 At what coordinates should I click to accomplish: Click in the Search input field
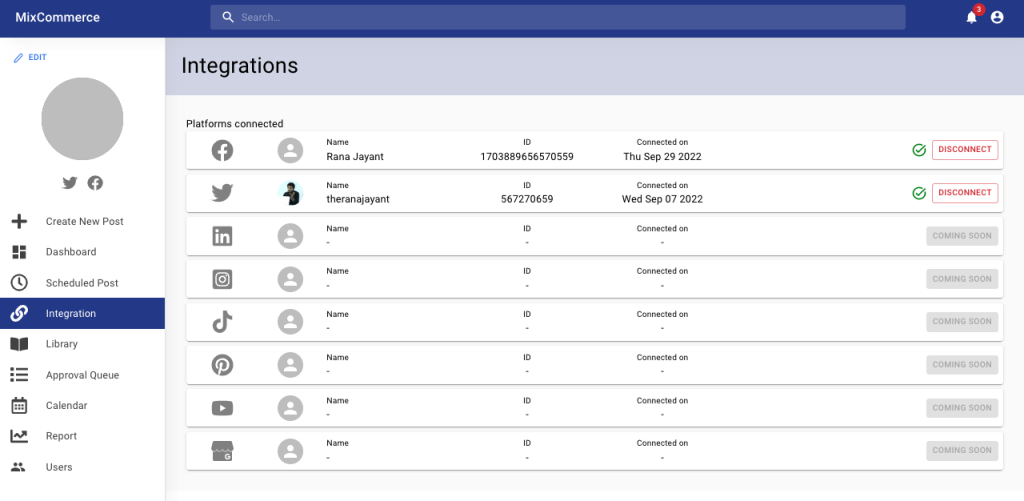[560, 17]
